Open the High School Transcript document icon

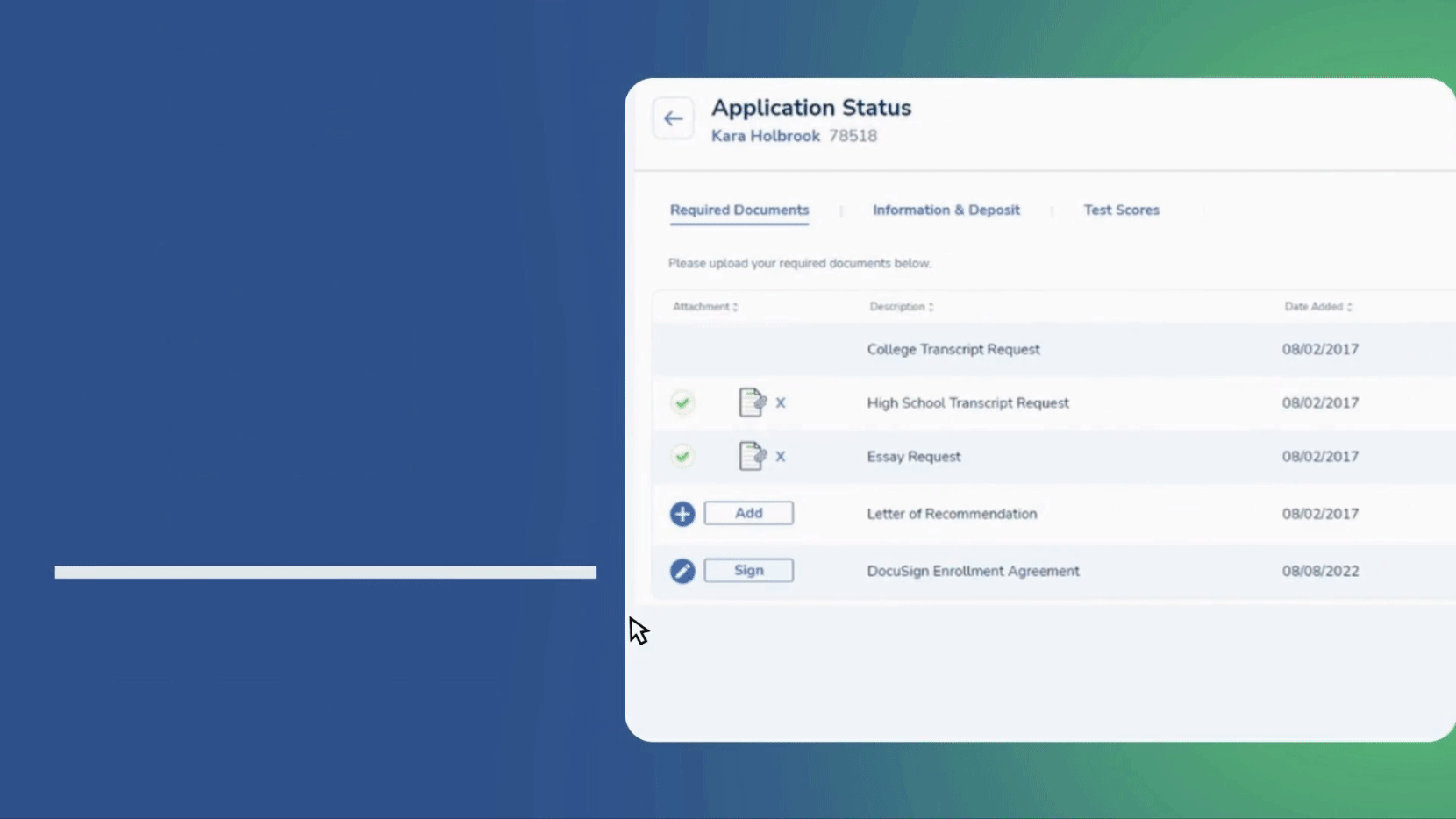tap(752, 402)
